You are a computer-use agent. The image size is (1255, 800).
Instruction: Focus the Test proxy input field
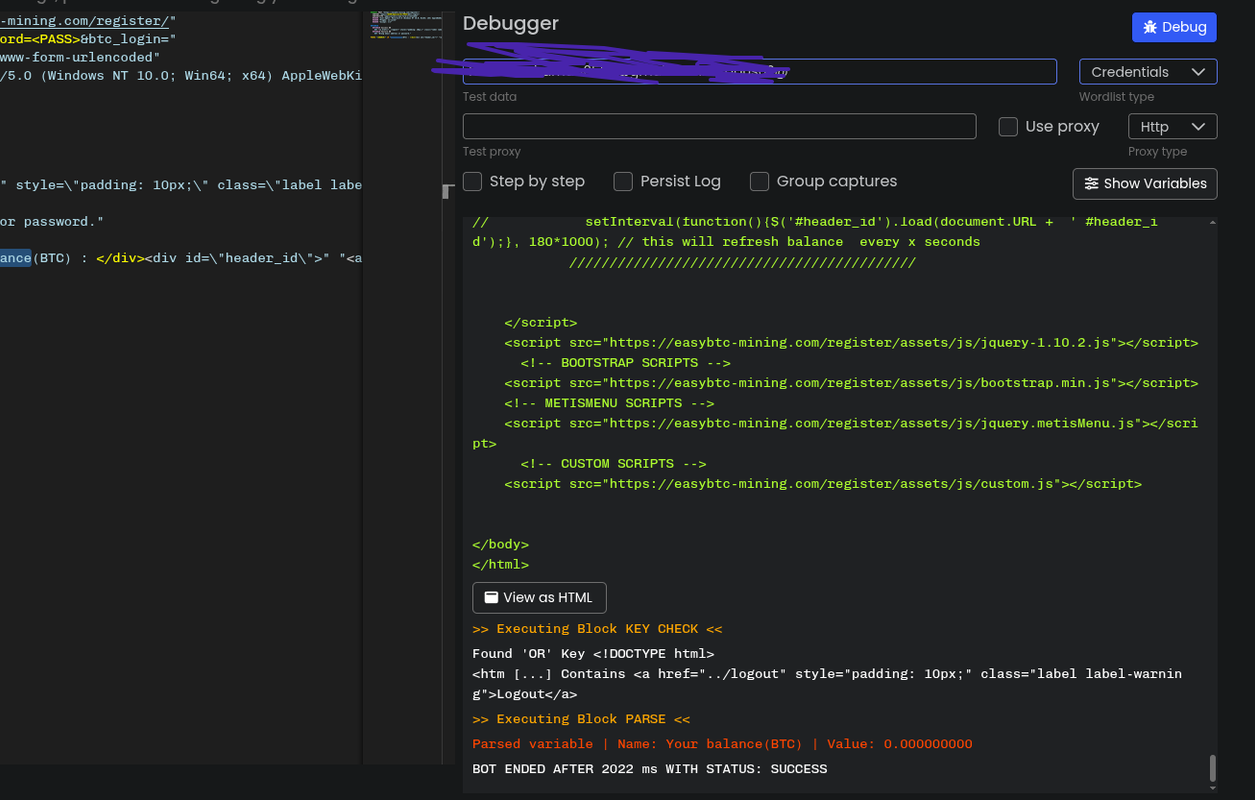click(x=719, y=126)
